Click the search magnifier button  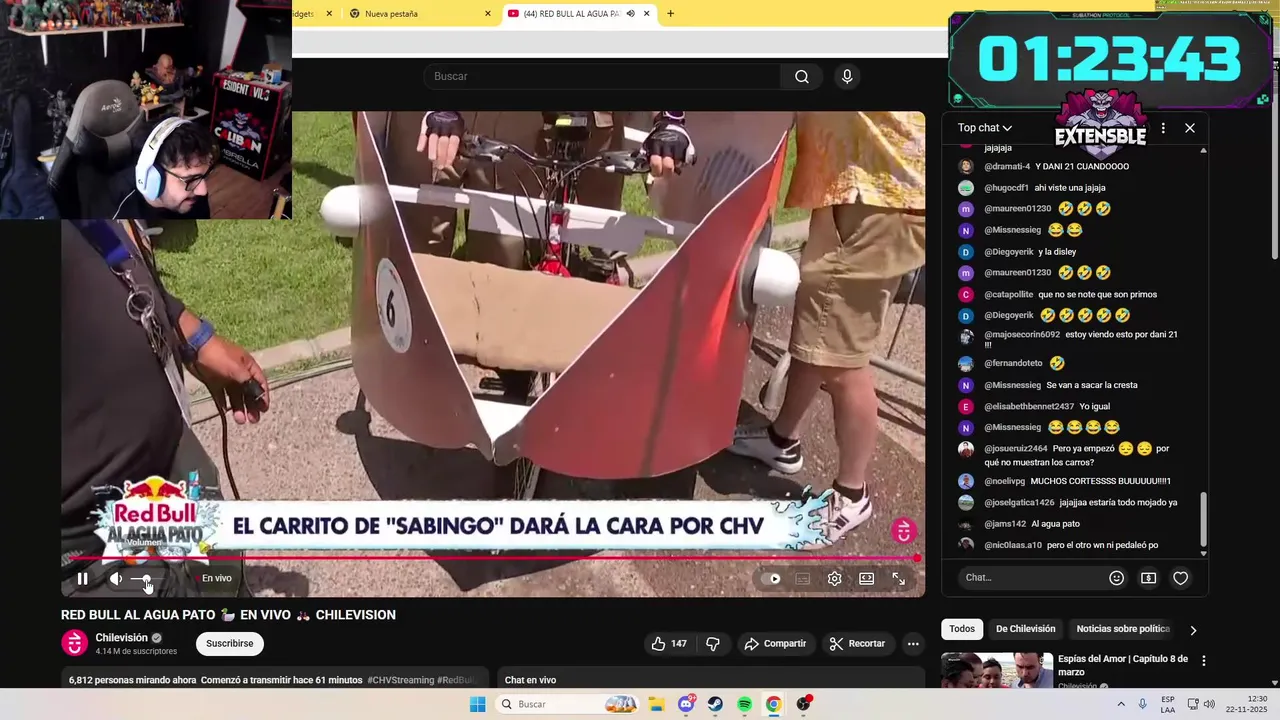pos(802,76)
